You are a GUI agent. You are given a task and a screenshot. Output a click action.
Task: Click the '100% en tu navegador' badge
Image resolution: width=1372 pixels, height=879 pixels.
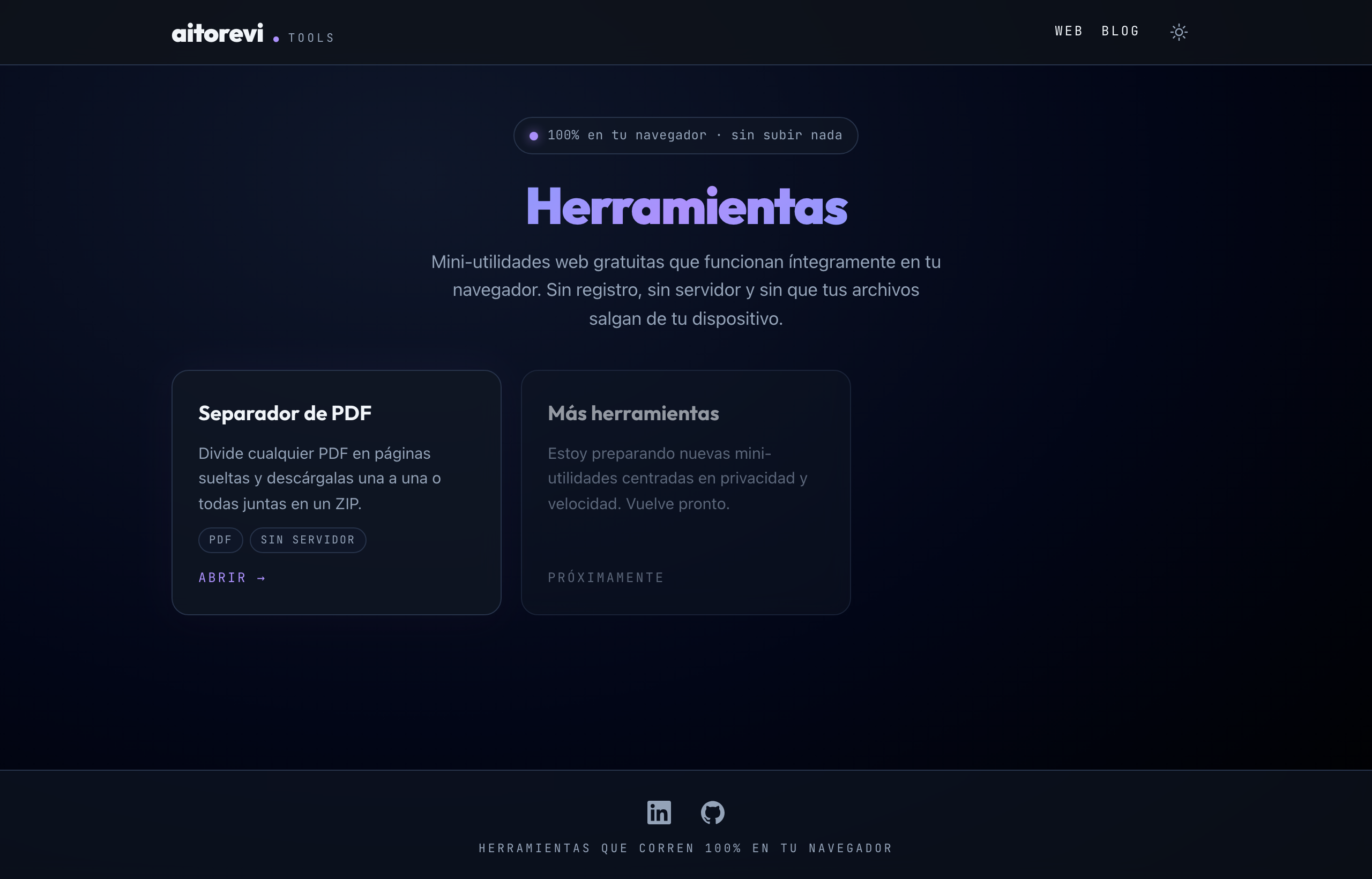pos(685,135)
